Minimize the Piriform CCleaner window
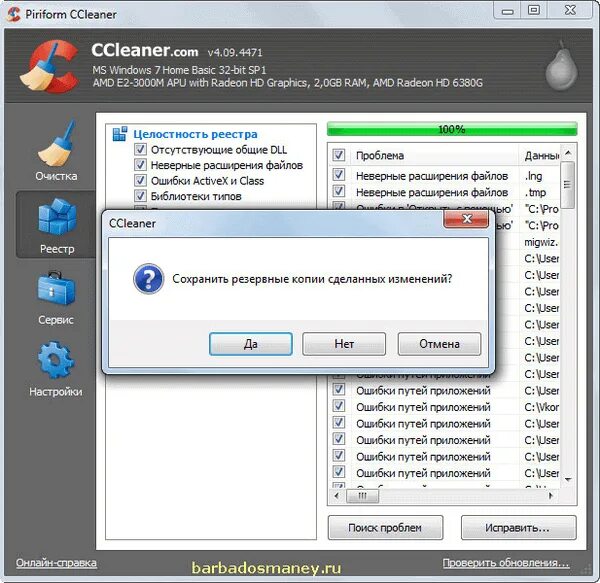The width and height of the screenshot is (600, 583). click(507, 11)
